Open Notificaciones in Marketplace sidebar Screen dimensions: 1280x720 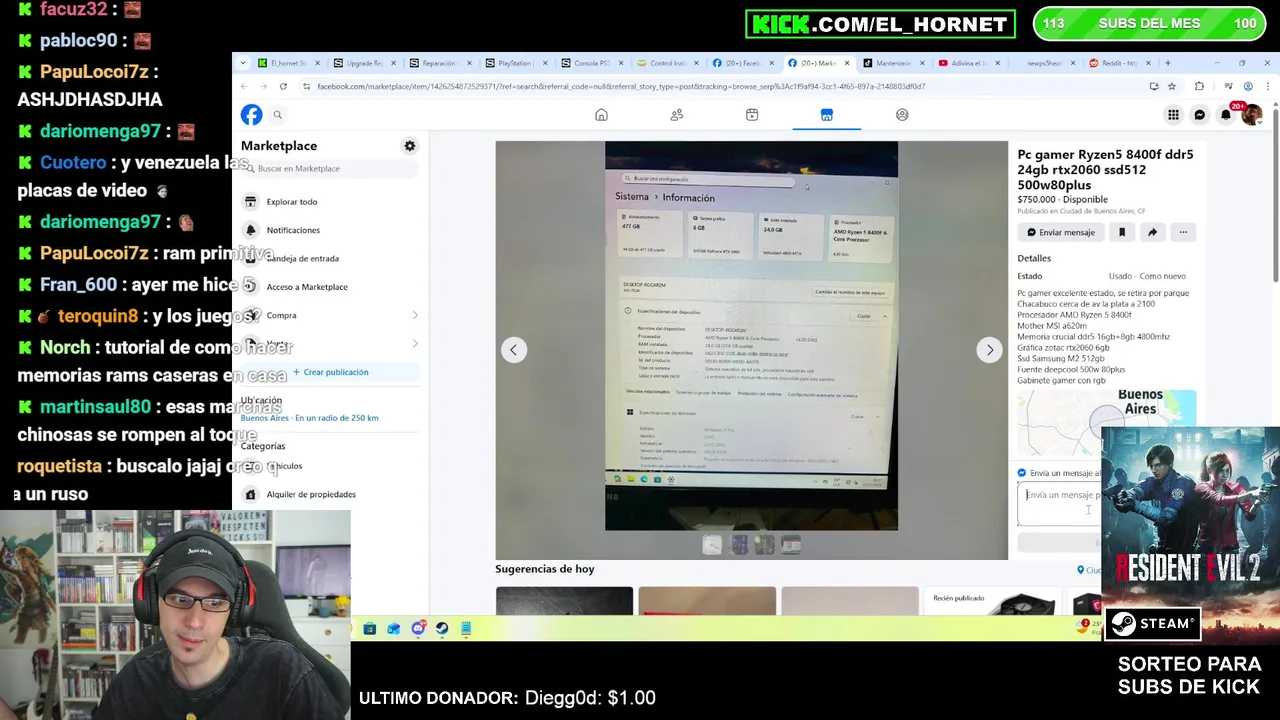[330, 230]
